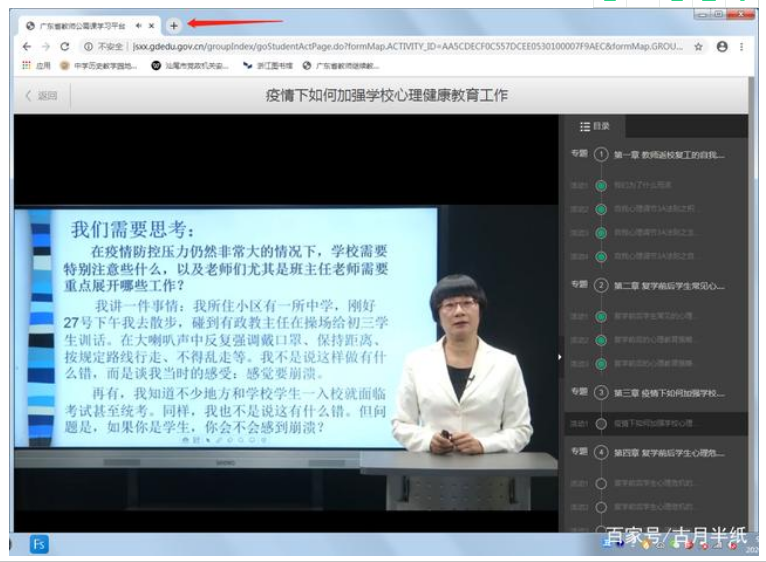
Task: Close the current browser tab
Action: tap(151, 26)
